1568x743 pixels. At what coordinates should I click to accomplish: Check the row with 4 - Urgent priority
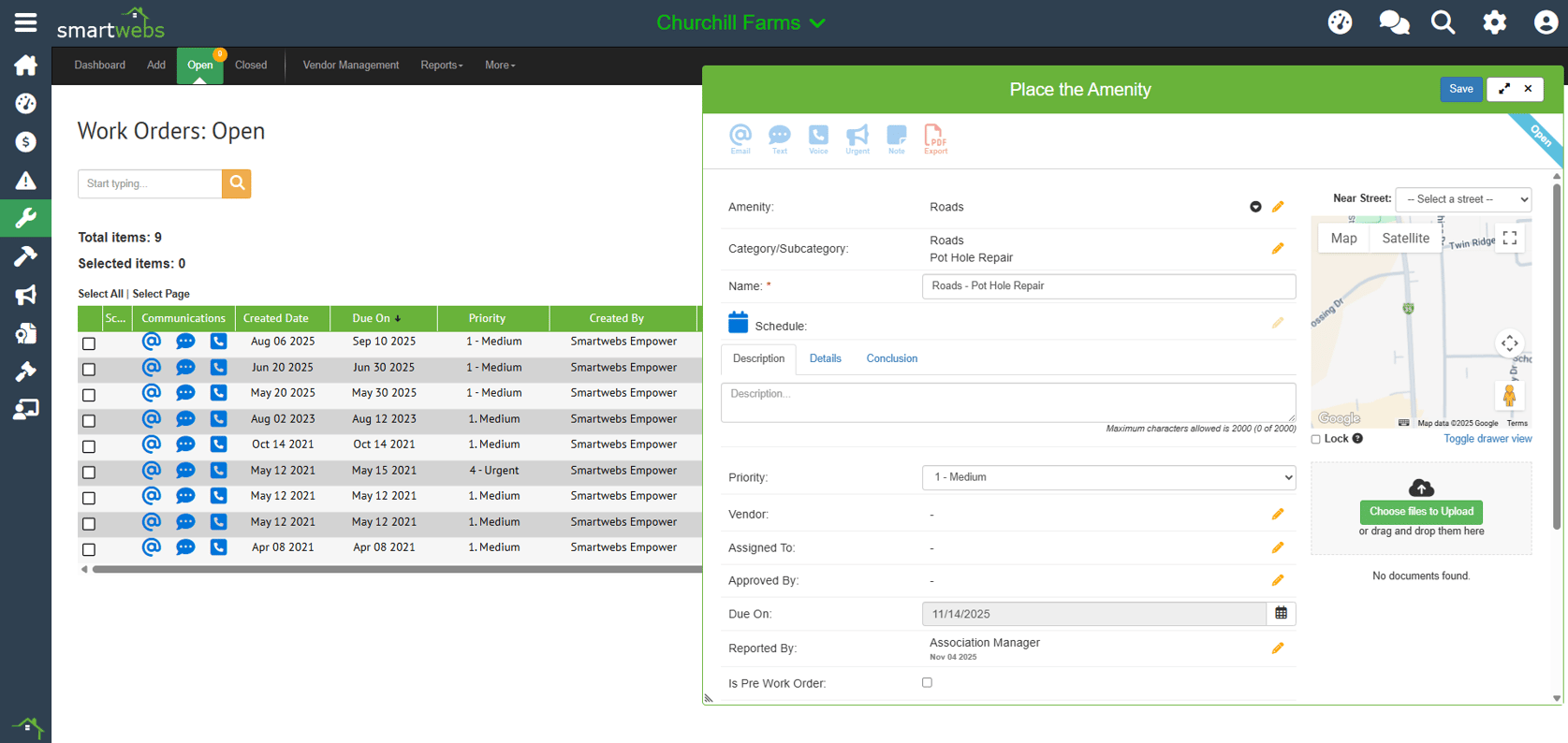coord(89,472)
